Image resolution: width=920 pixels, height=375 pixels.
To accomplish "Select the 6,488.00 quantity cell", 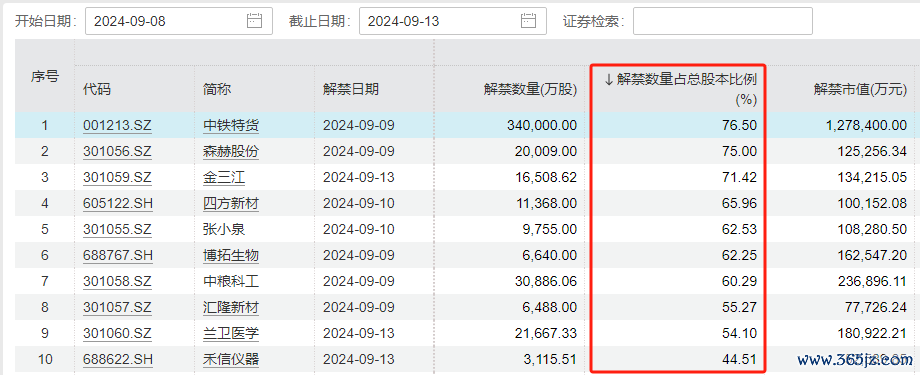I will tap(550, 307).
